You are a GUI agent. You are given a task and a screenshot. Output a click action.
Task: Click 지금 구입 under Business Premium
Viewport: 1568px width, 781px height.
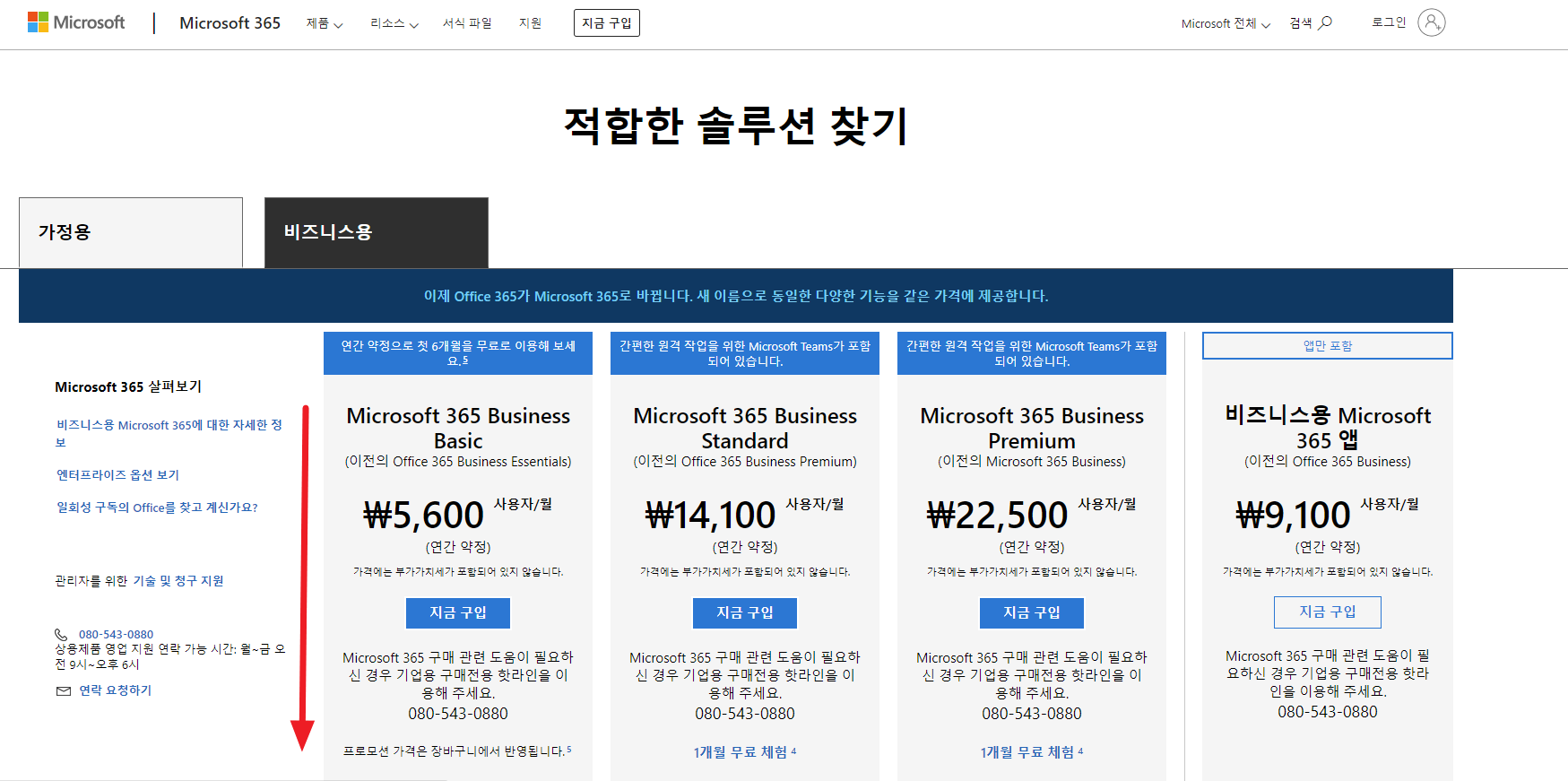pos(1032,613)
